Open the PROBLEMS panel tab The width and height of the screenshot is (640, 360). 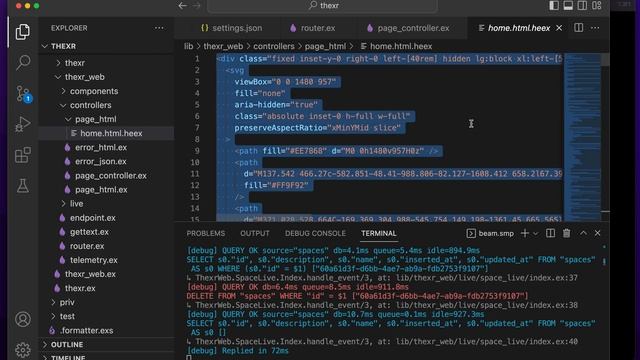pos(206,233)
